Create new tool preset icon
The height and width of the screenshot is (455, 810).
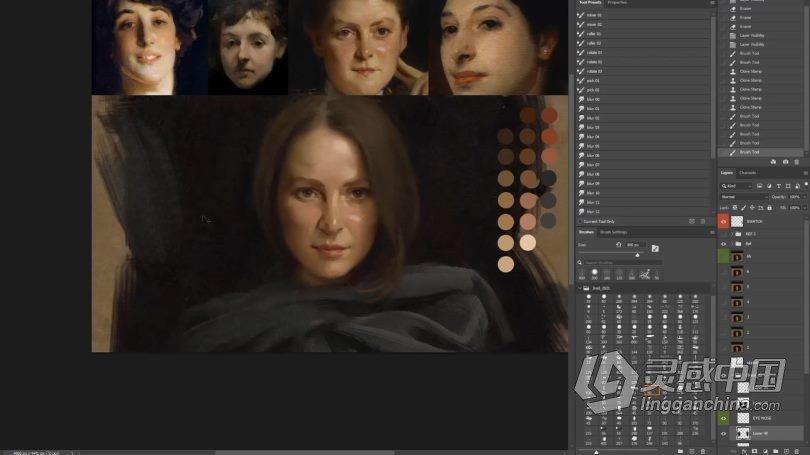click(692, 221)
